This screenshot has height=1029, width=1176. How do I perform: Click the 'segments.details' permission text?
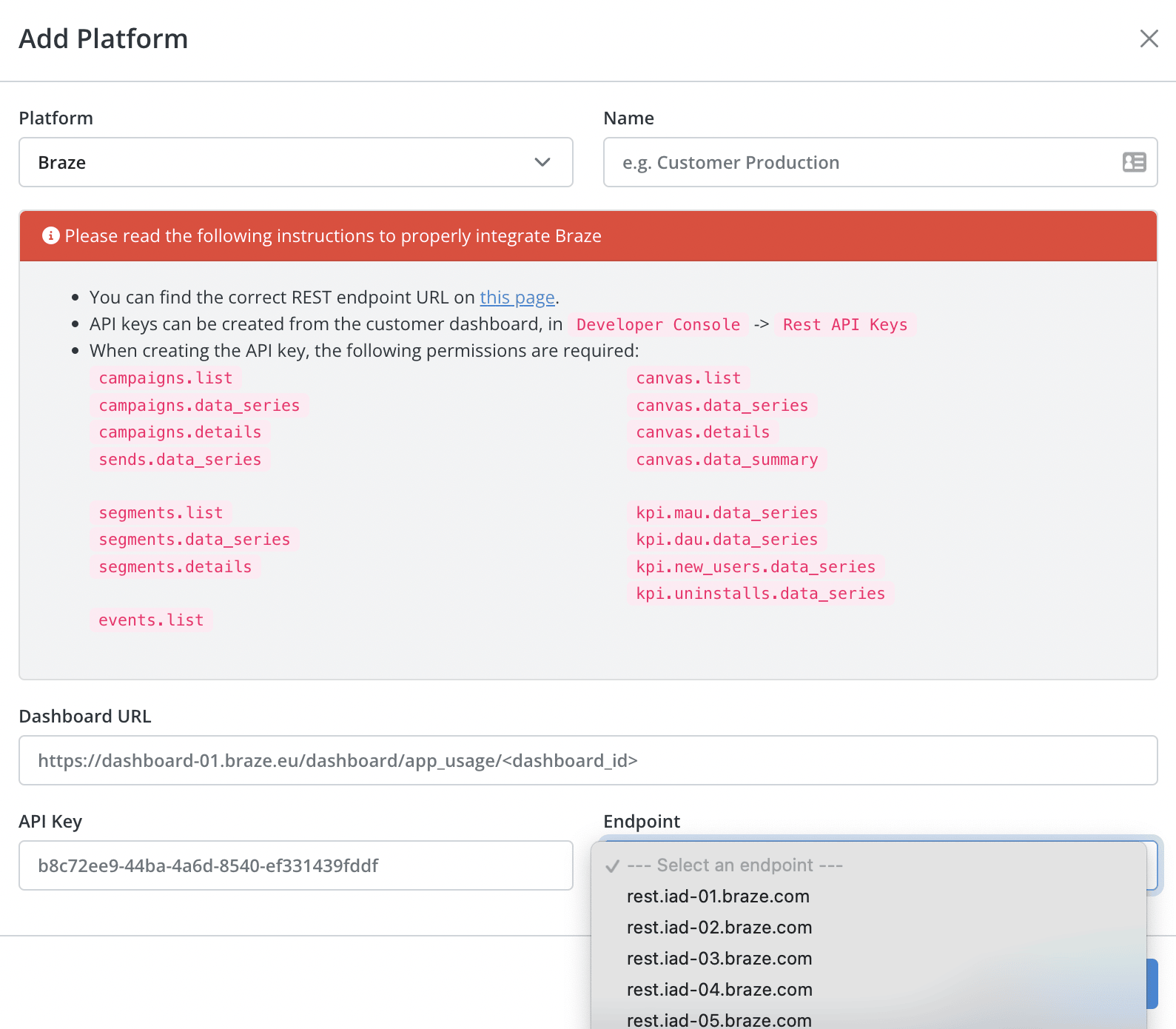[175, 567]
